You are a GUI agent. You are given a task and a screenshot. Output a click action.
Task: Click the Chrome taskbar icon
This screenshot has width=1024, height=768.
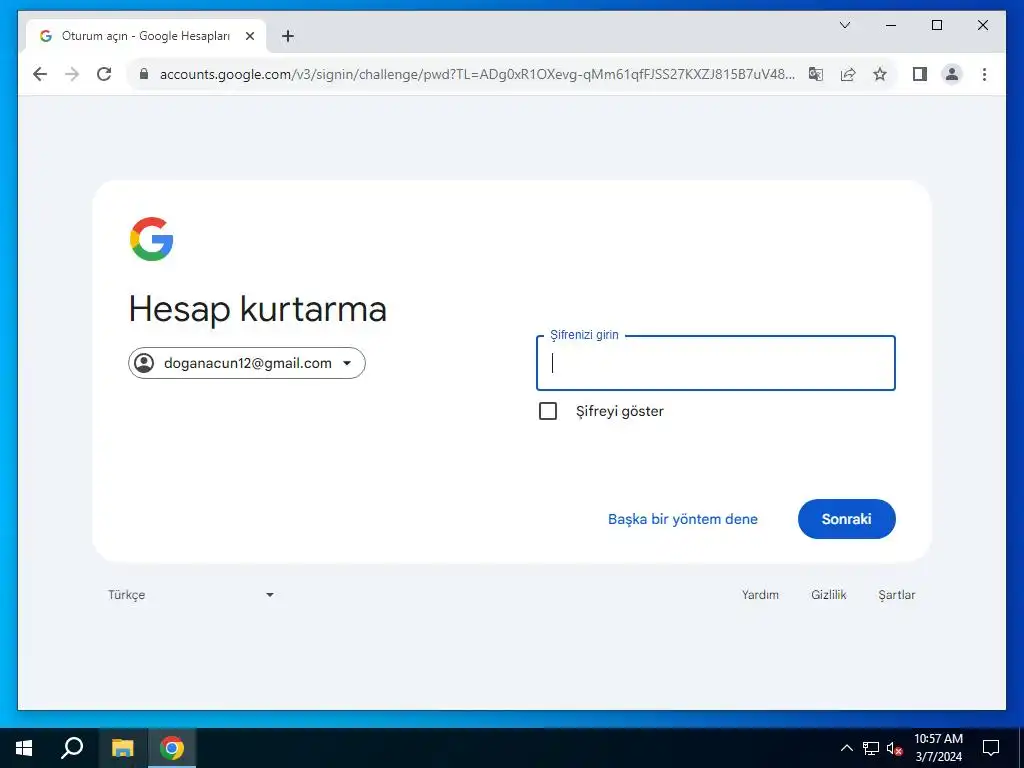[172, 748]
